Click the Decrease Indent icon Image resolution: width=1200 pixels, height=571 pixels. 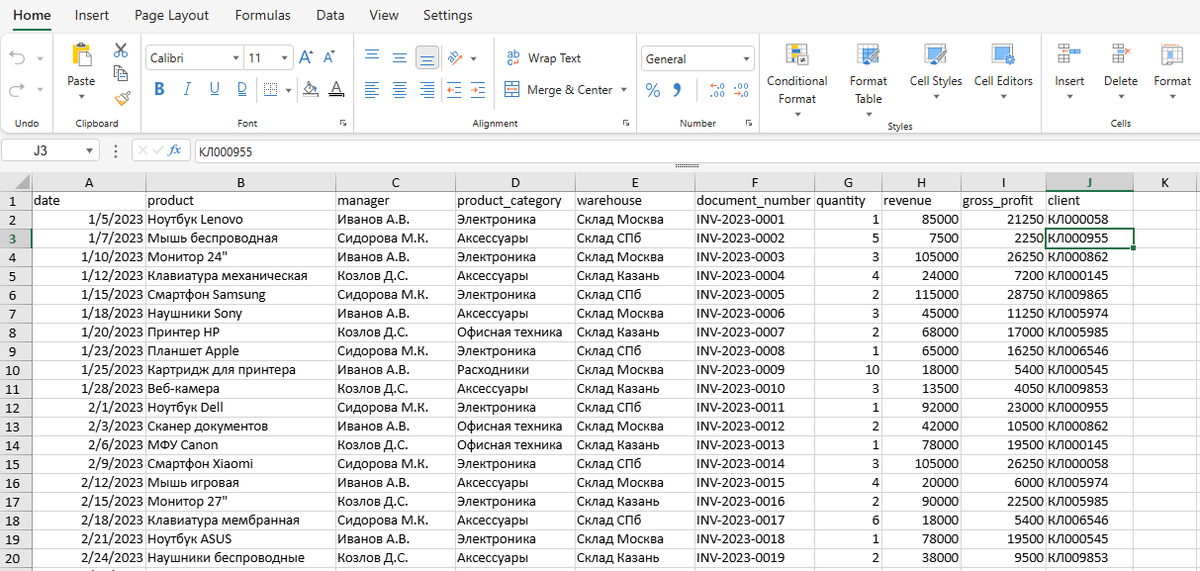[453, 90]
